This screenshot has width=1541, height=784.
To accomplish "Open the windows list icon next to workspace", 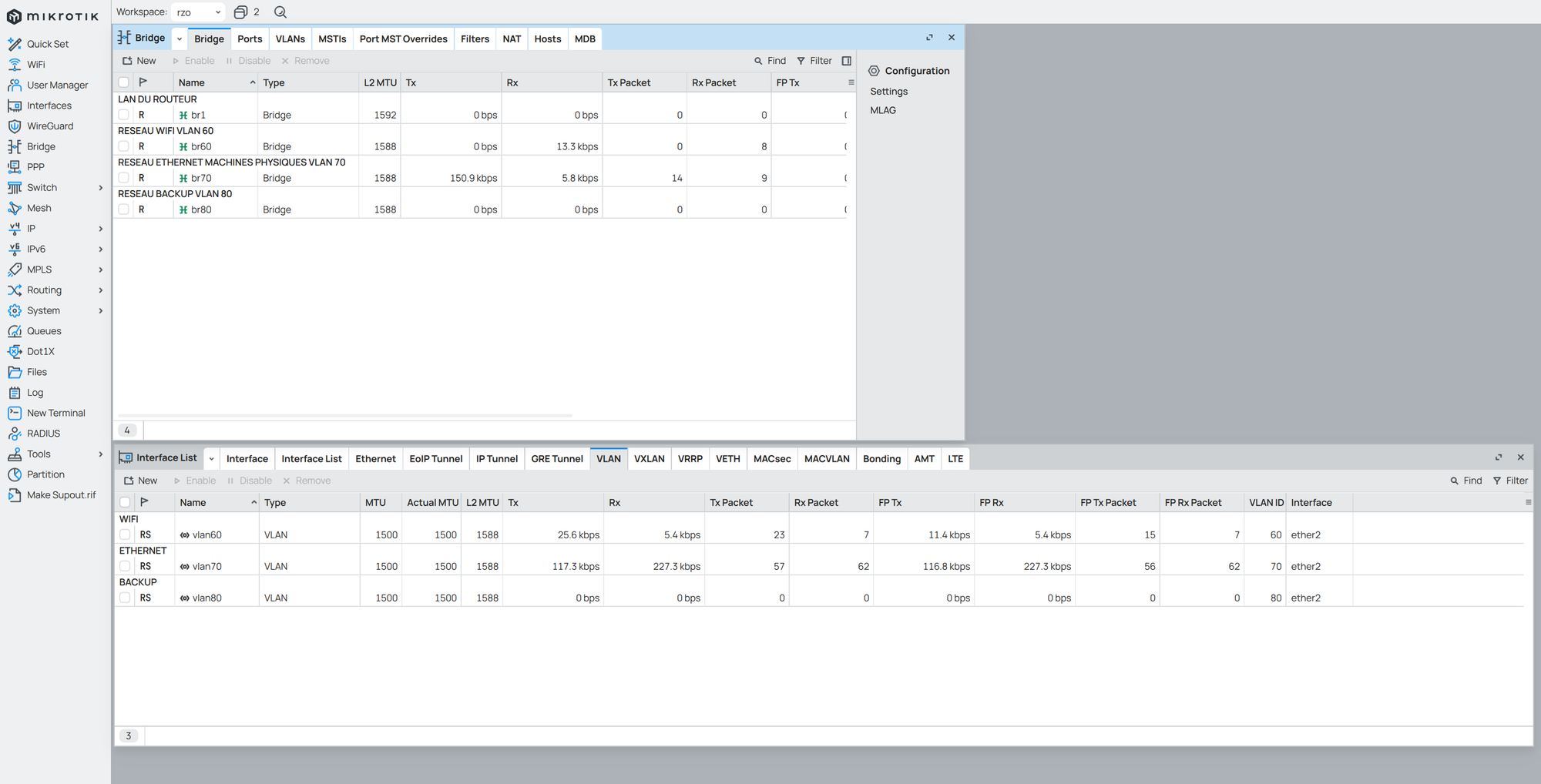I will (241, 12).
